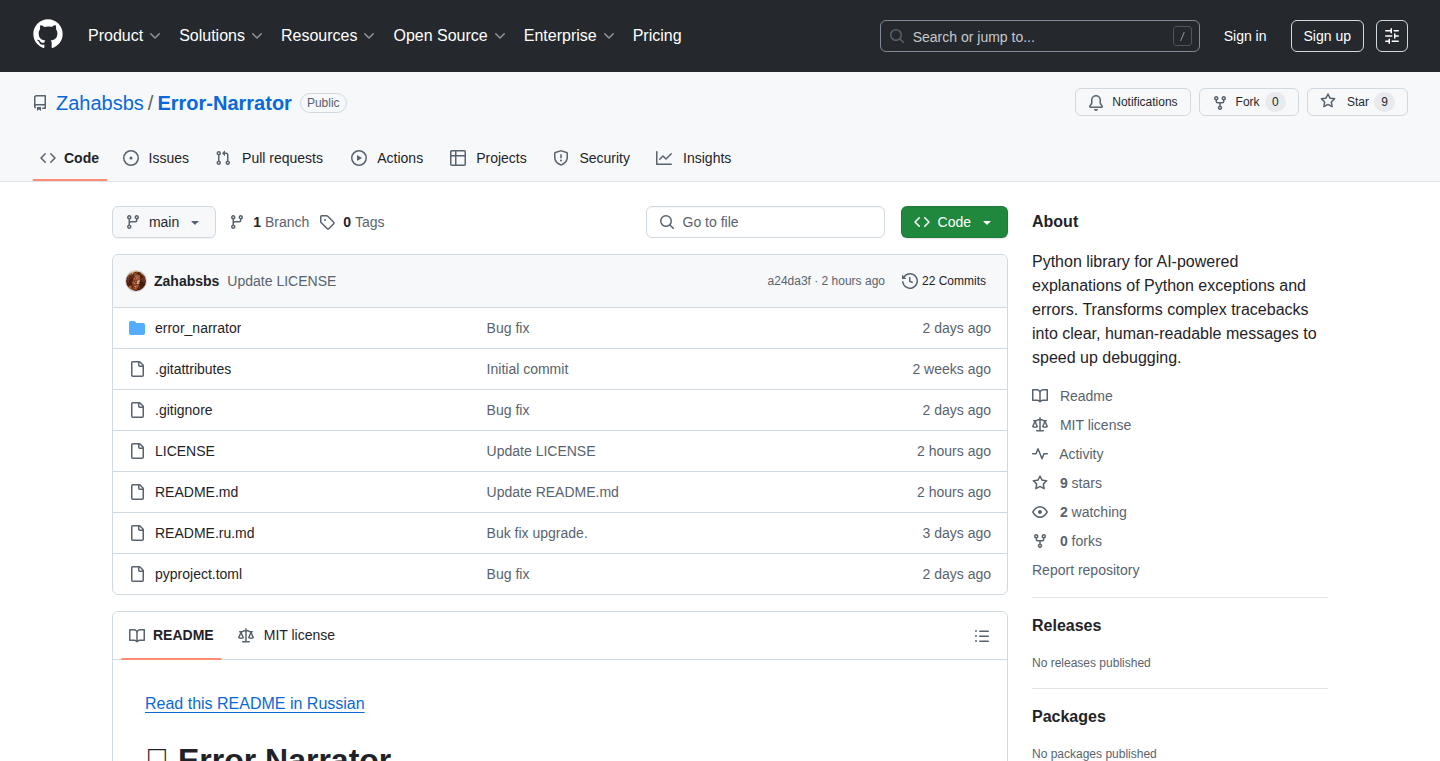Expand the Solutions menu
The height and width of the screenshot is (761, 1440).
(221, 36)
